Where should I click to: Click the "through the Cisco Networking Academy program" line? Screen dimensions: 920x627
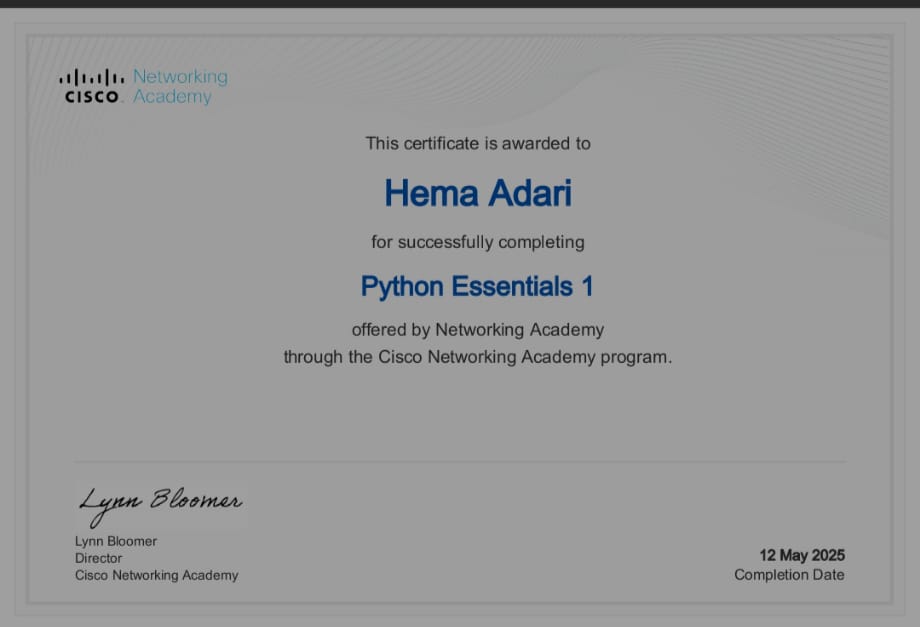click(x=477, y=357)
